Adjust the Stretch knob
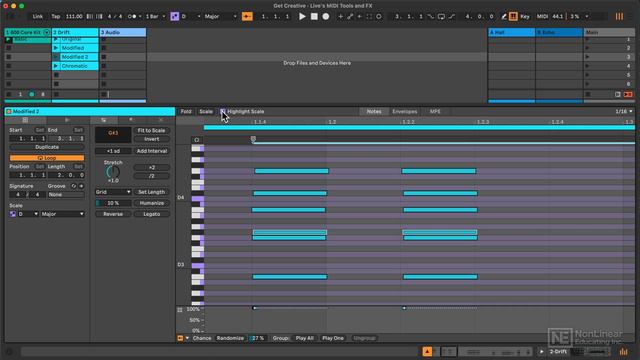The image size is (640, 360). (x=113, y=172)
